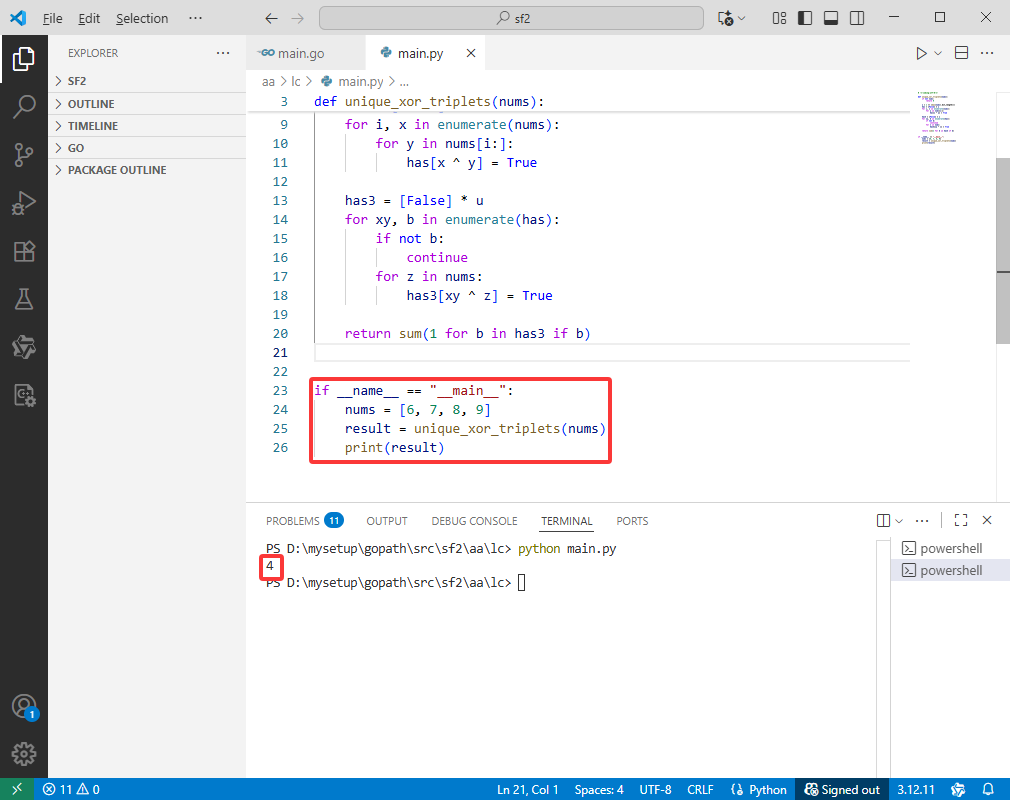Open editor More Actions ellipsis
This screenshot has height=800, width=1010.
point(987,53)
